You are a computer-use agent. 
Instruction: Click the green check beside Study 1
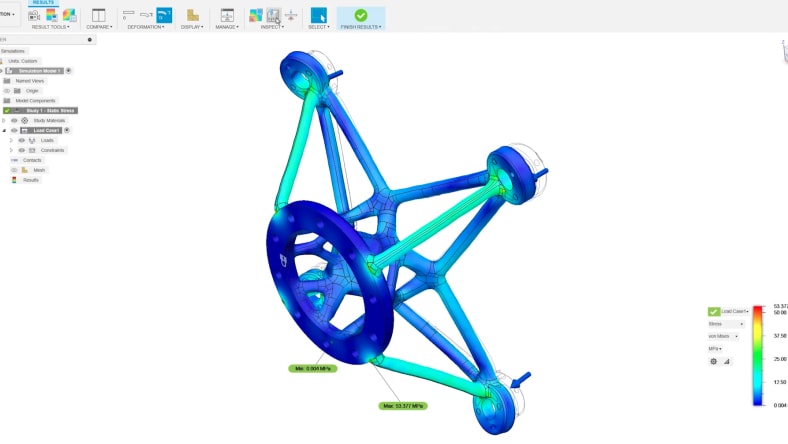pos(7,111)
